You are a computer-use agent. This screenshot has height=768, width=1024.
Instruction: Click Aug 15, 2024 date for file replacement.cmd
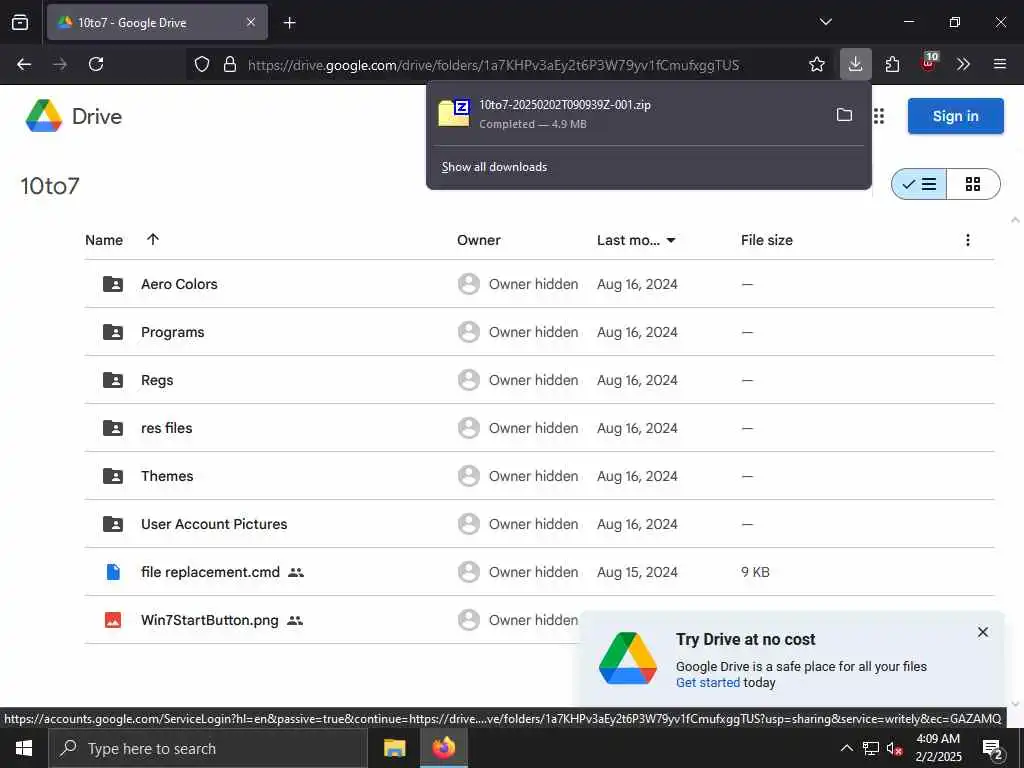637,572
